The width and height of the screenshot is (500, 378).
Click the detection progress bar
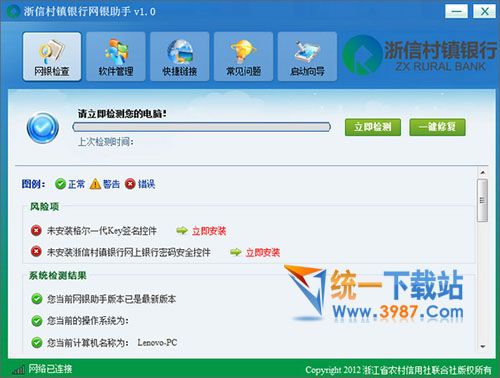click(x=201, y=127)
